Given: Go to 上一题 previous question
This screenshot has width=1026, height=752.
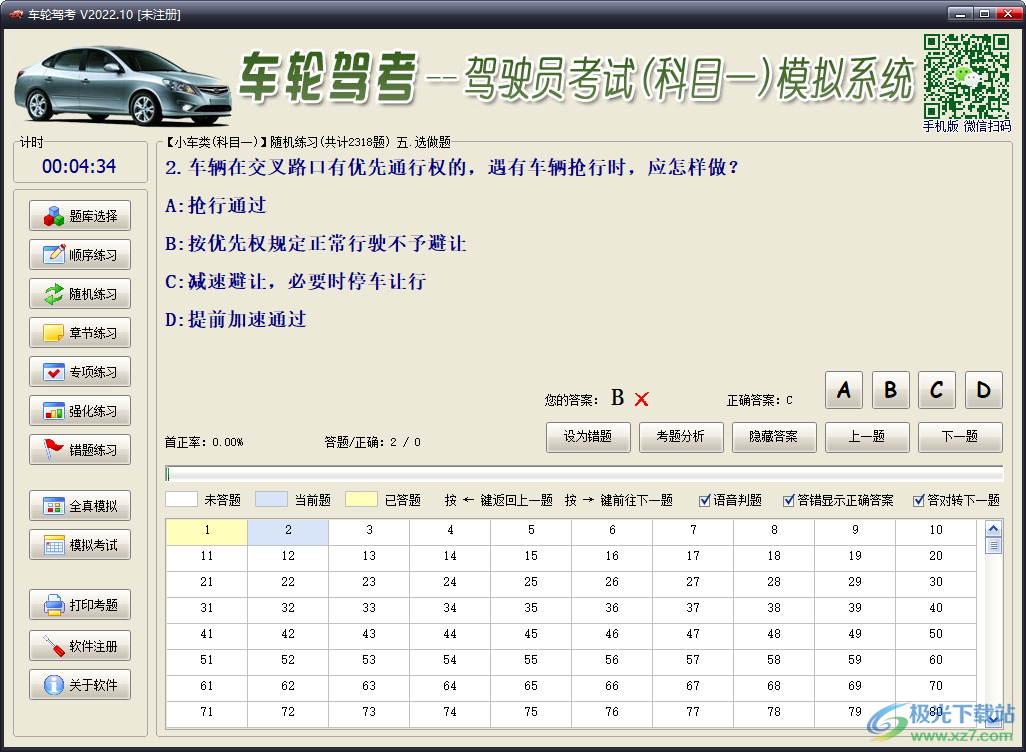Looking at the screenshot, I should (867, 437).
